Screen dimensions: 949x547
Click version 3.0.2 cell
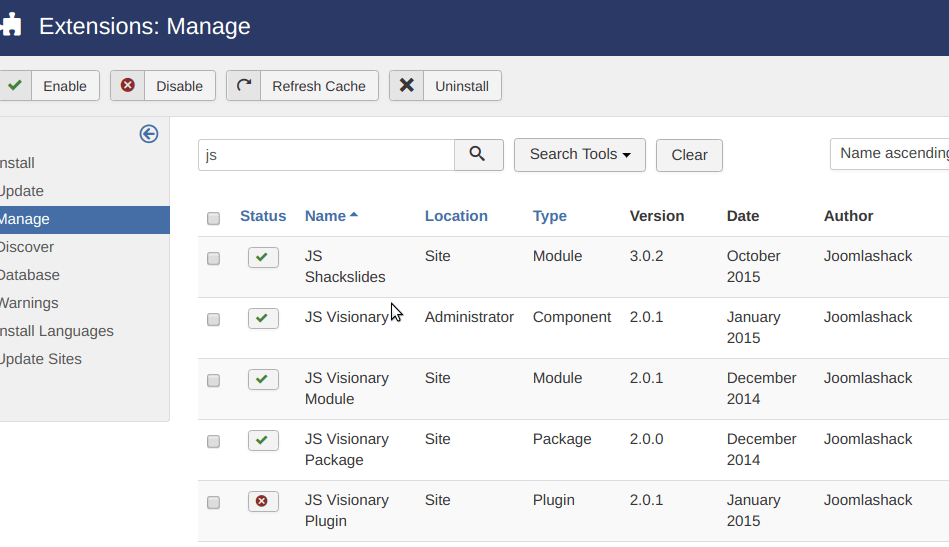646,256
